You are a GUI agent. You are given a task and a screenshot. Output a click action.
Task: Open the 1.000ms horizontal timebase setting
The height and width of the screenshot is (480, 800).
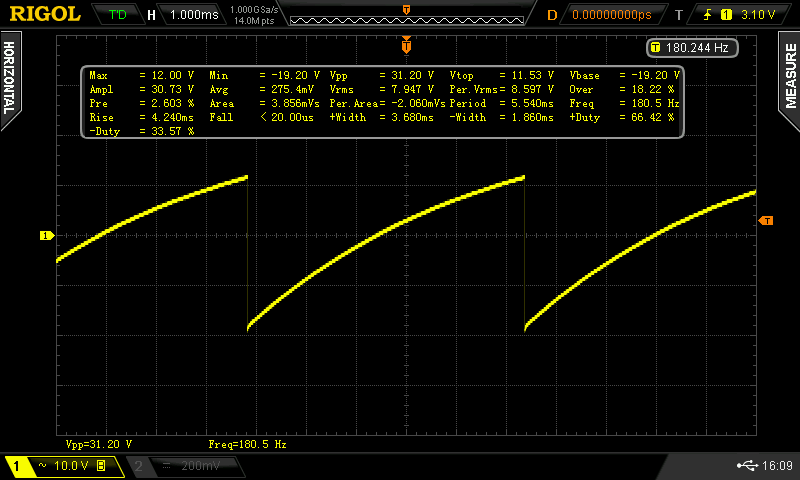(193, 15)
